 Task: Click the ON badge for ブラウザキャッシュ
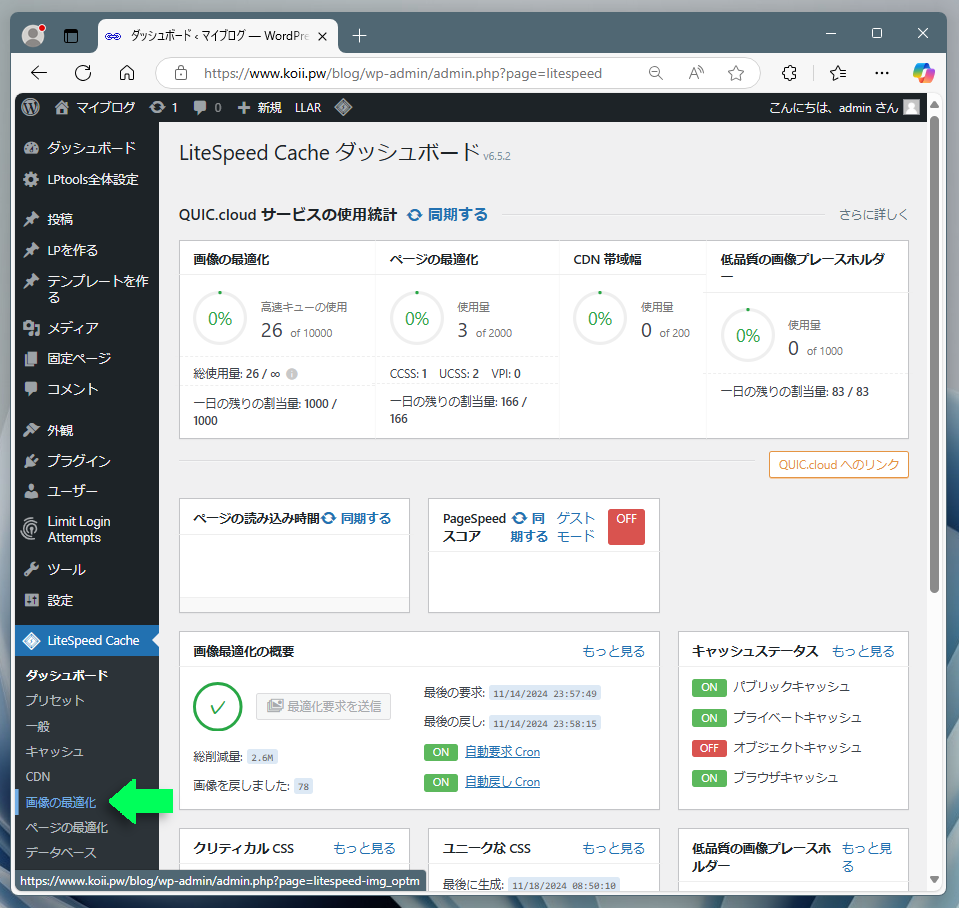coord(709,778)
